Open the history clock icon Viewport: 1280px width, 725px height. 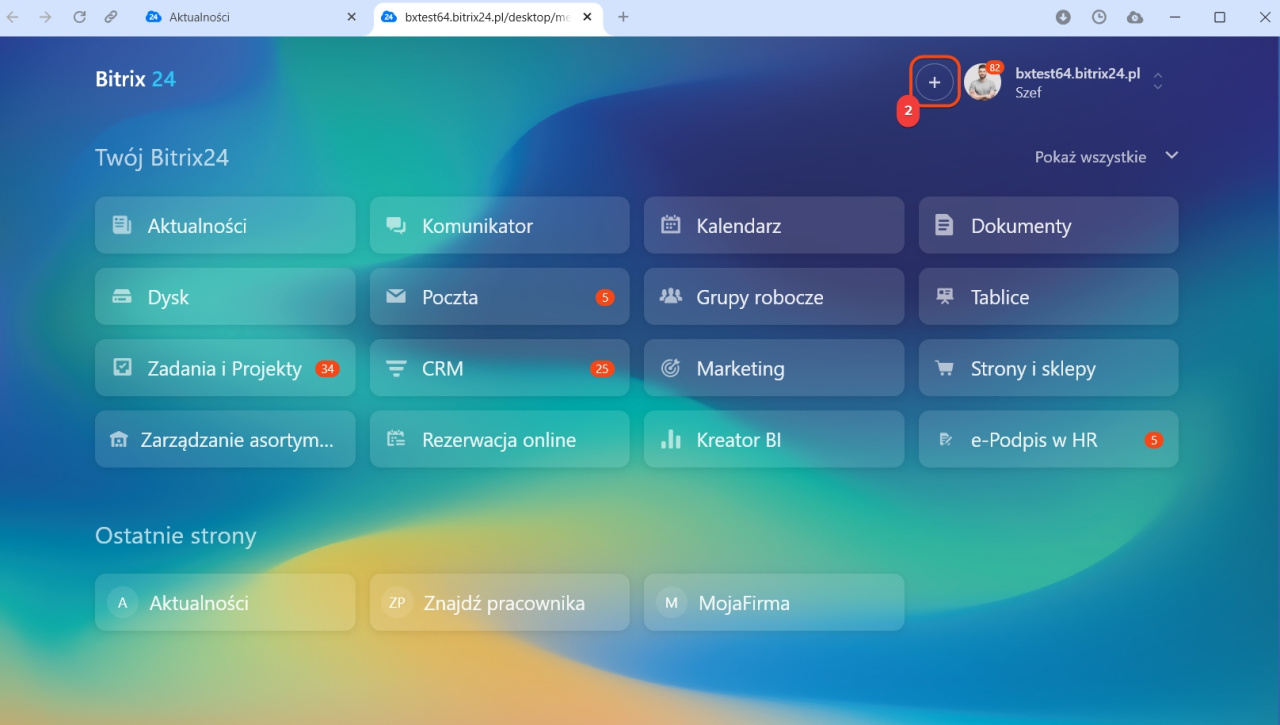[x=1099, y=17]
